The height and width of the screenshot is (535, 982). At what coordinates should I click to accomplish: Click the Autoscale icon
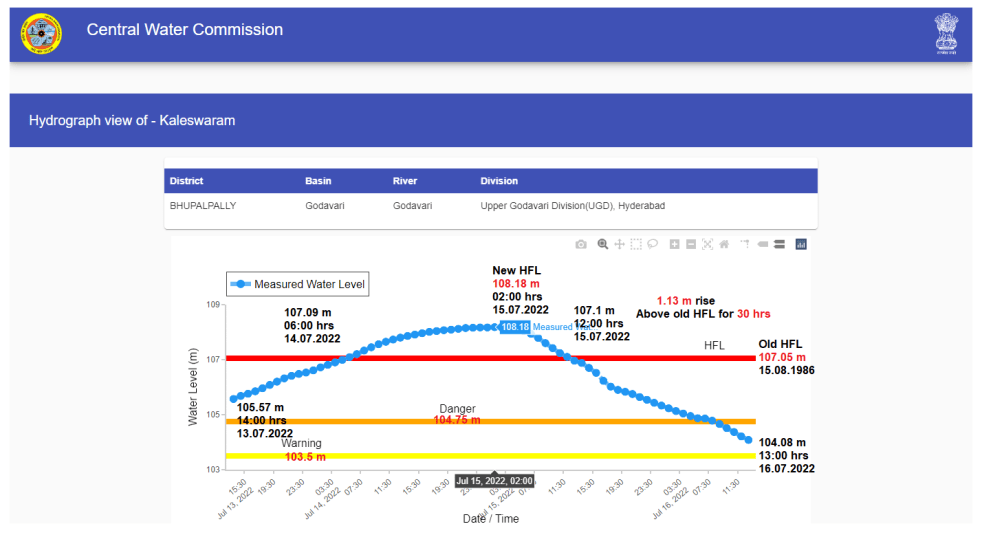pyautogui.click(x=707, y=244)
